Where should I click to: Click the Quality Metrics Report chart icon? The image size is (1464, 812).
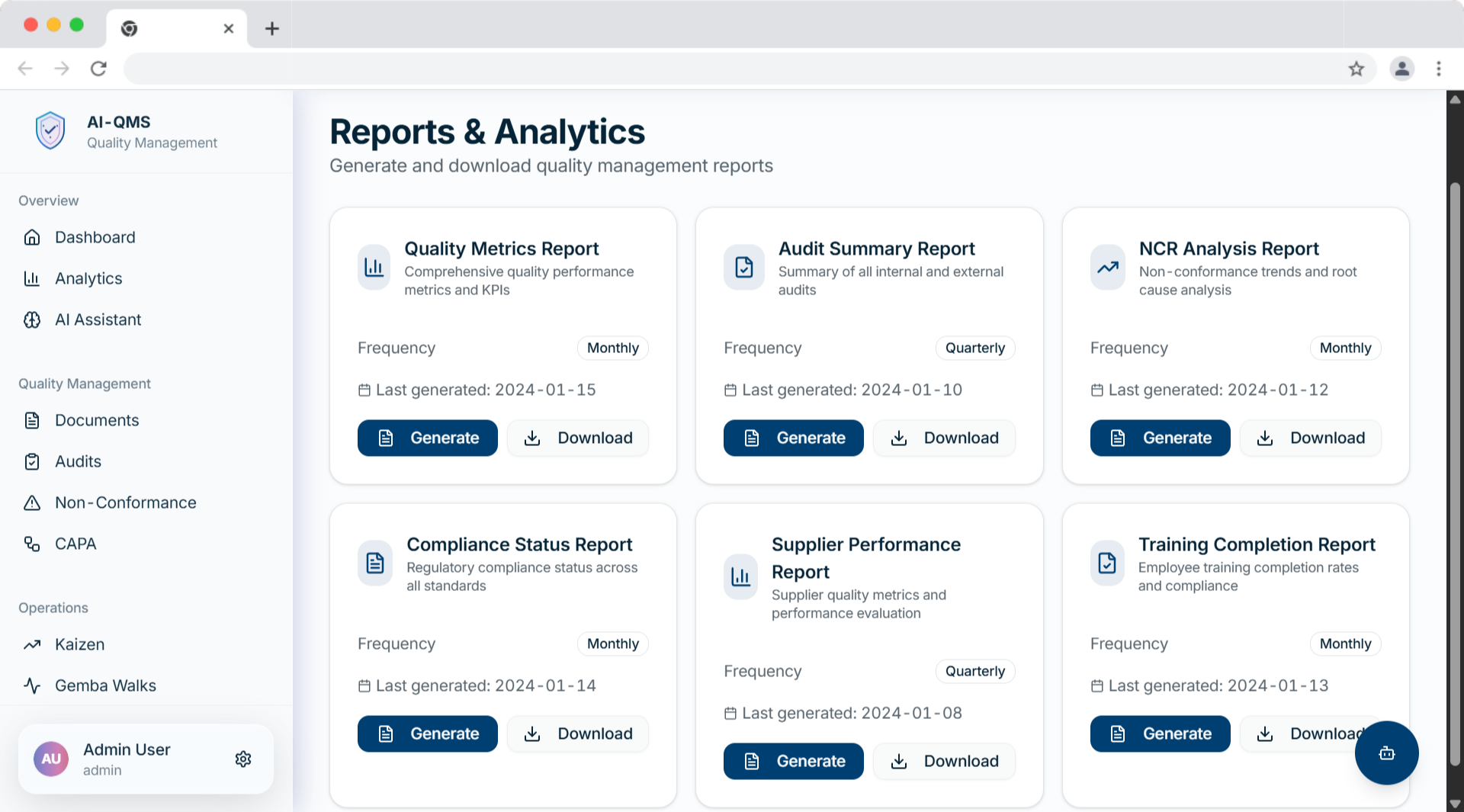[x=374, y=267]
